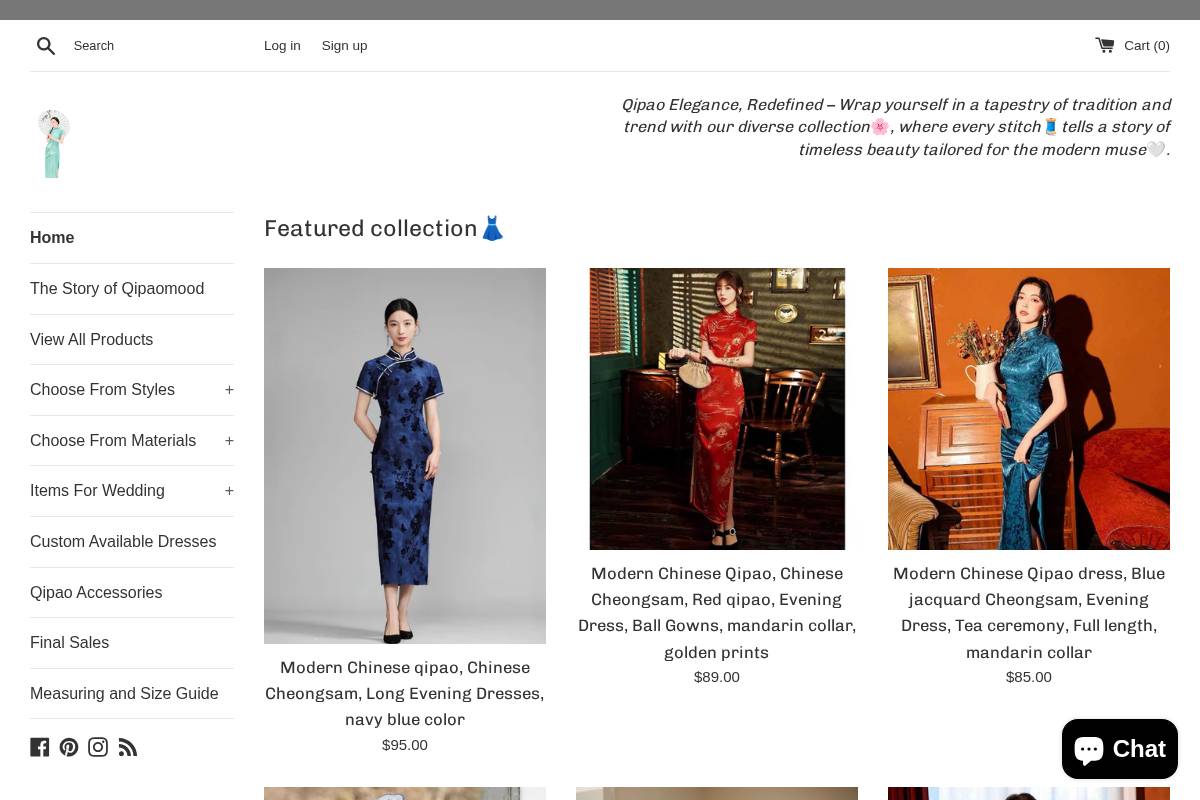The image size is (1200, 800).
Task: Click the navy blue qipao product photo
Action: pos(404,455)
